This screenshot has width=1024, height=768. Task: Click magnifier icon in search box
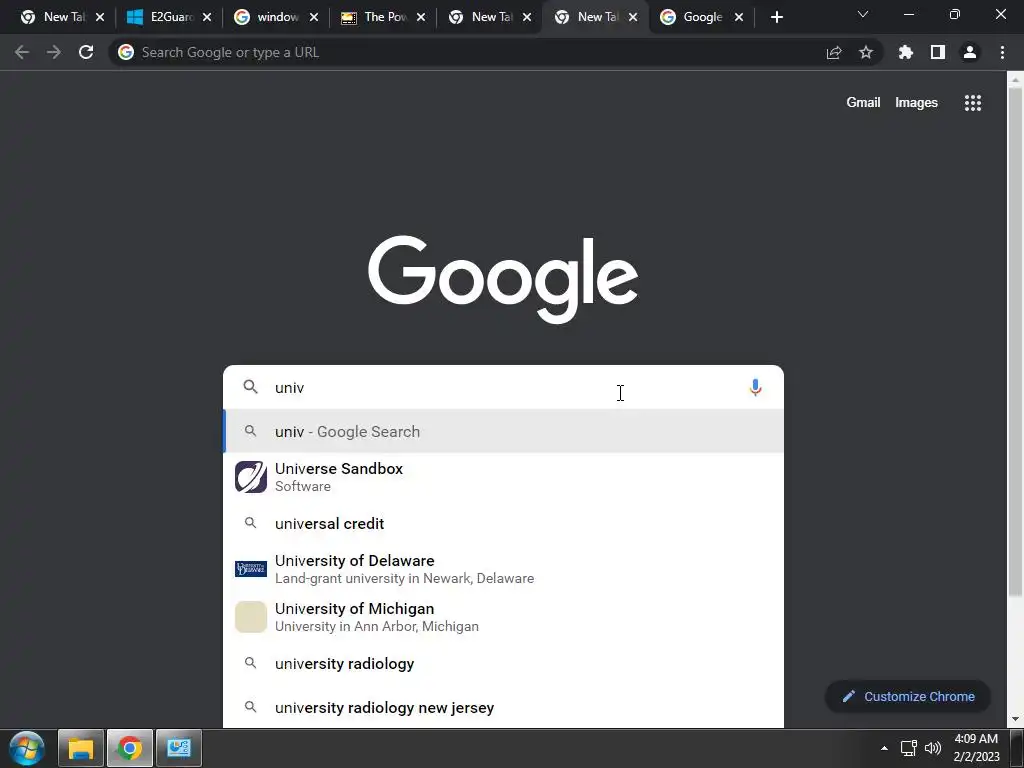point(250,387)
